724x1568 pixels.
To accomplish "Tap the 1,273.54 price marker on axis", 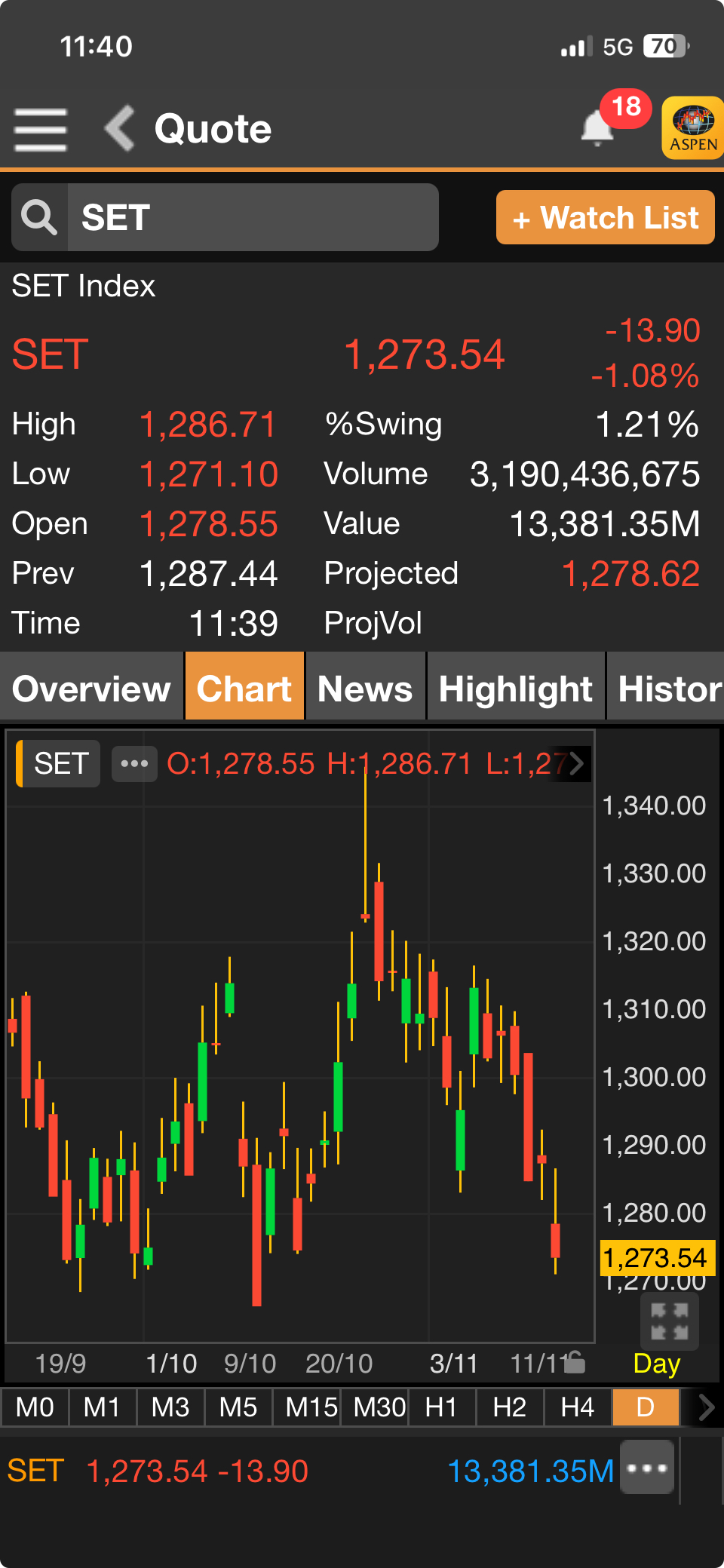I will click(655, 1258).
